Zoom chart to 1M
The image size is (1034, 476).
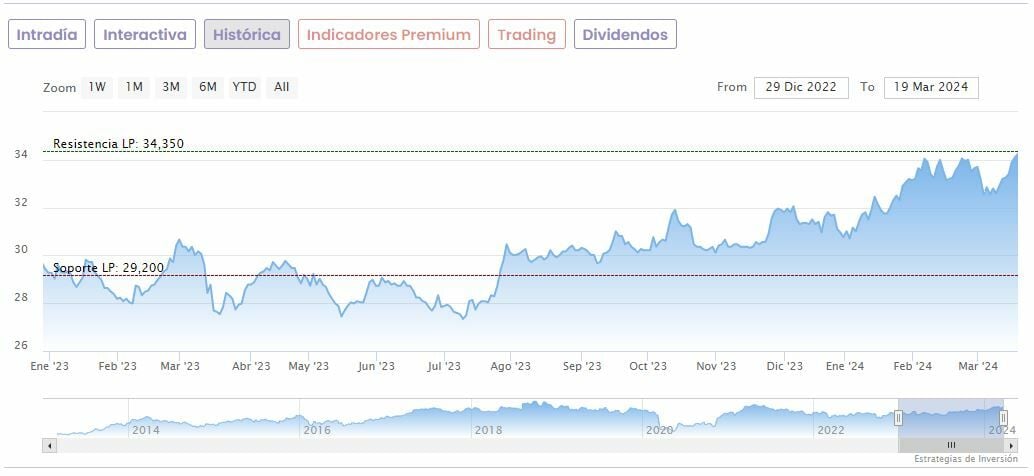click(x=134, y=87)
